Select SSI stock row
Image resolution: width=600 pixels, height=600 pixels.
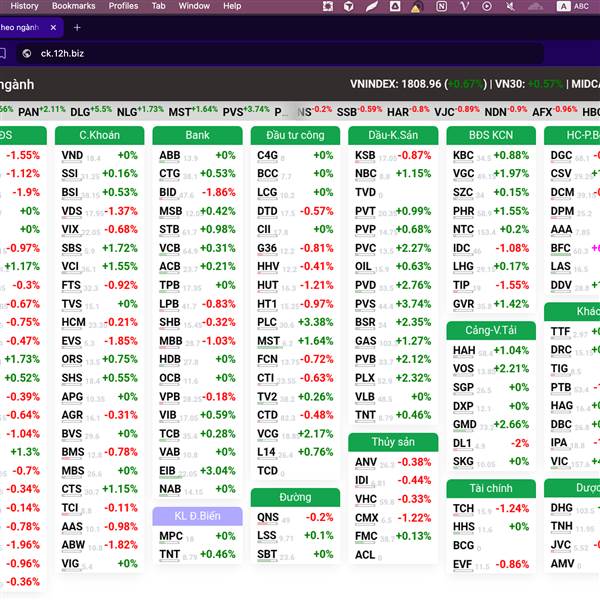point(99,174)
